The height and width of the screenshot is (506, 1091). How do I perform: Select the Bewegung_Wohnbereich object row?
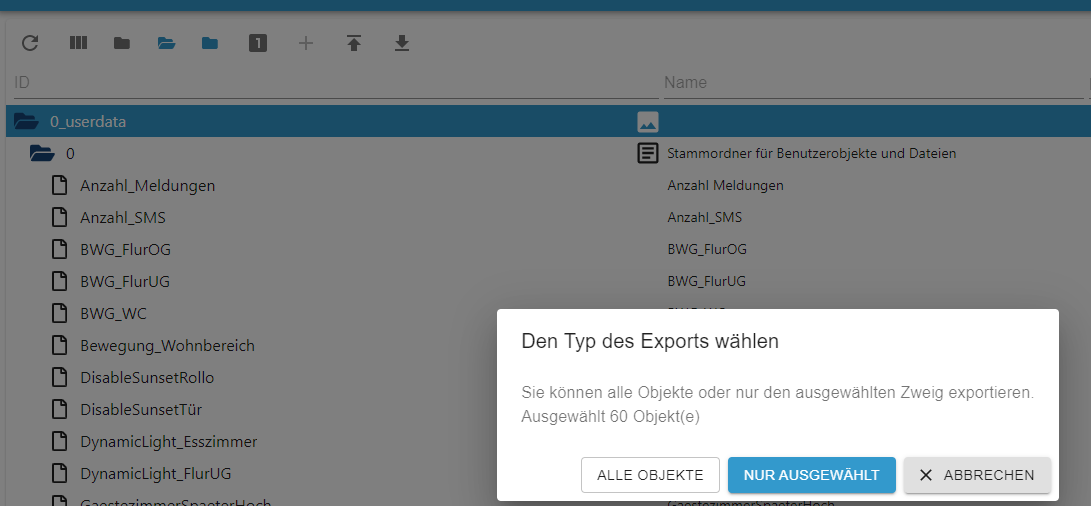click(250, 345)
